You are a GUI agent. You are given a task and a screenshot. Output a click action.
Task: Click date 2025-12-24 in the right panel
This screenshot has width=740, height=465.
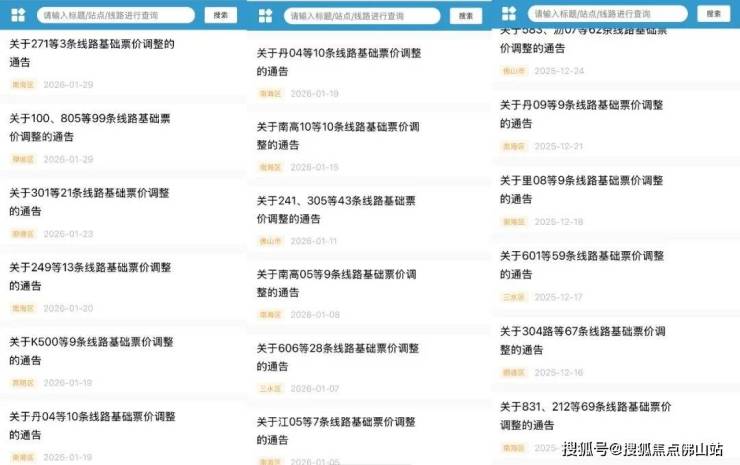559,71
